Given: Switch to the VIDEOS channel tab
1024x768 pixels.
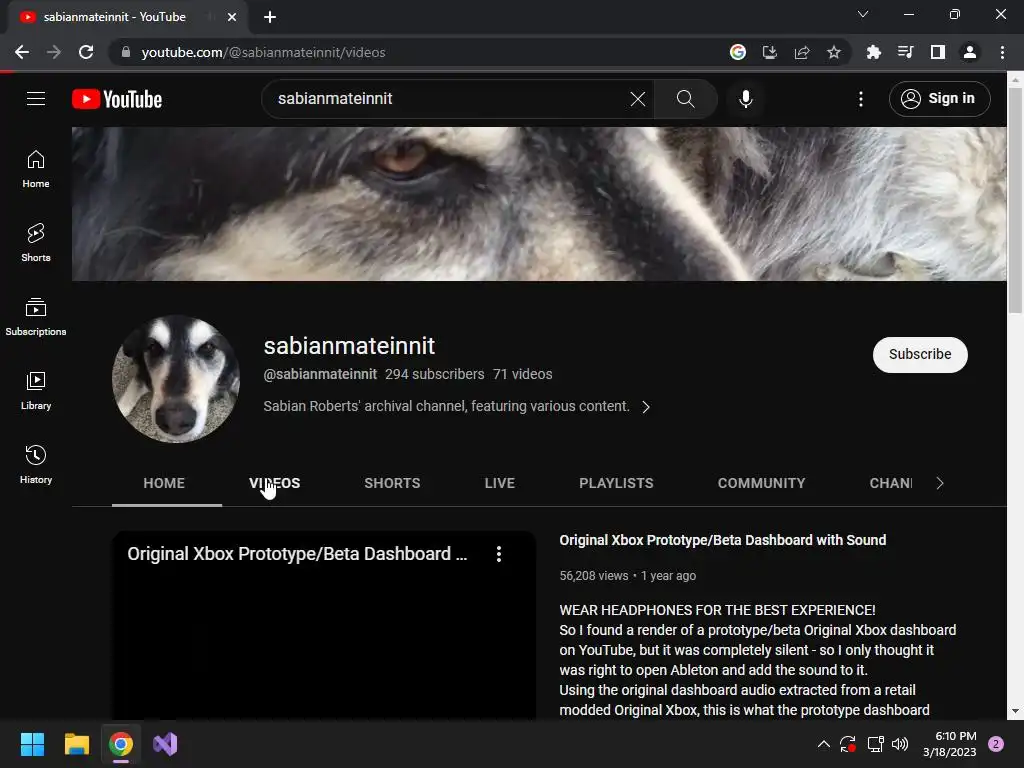Looking at the screenshot, I should pyautogui.click(x=274, y=483).
